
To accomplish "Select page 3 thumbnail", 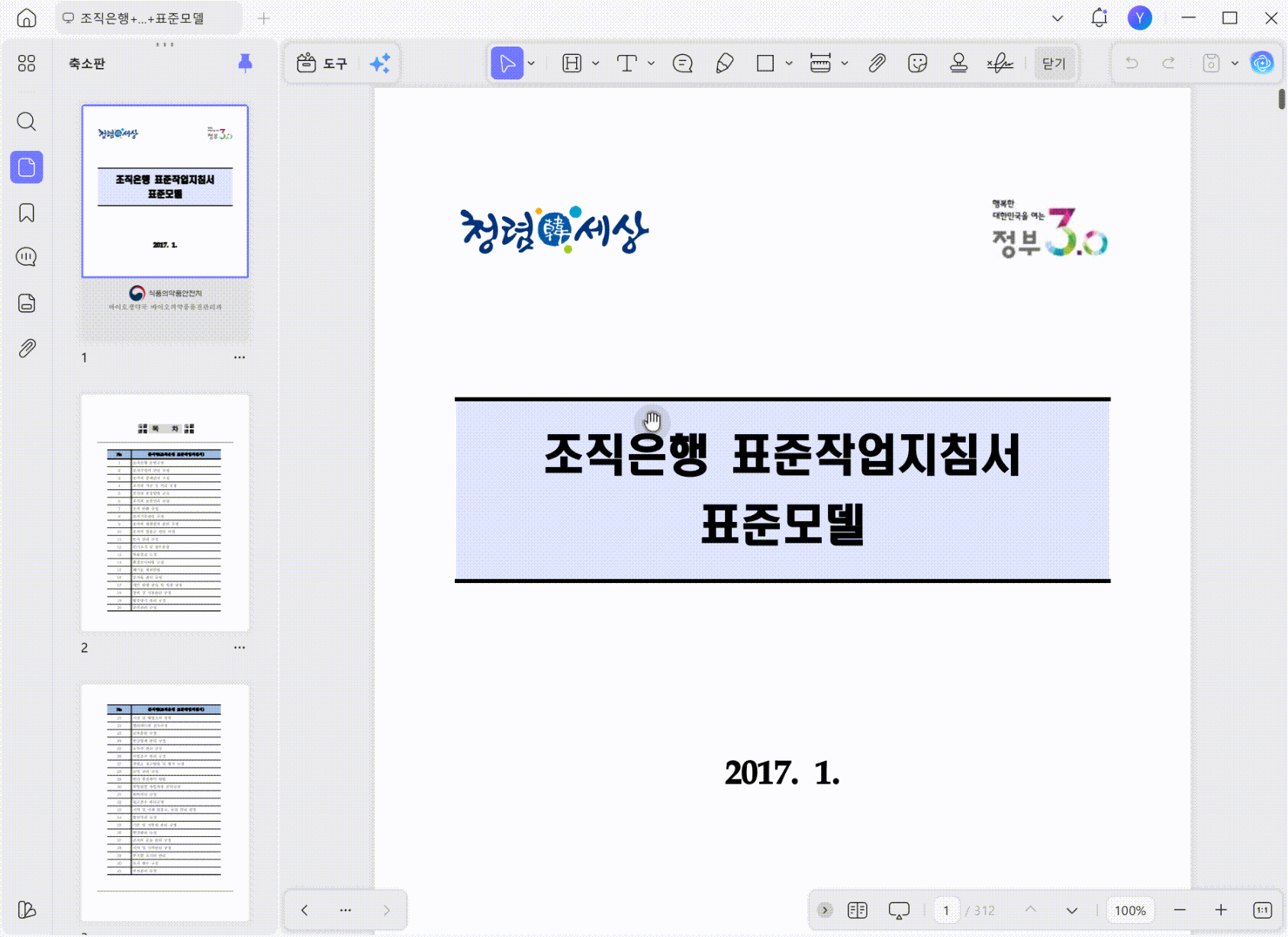I will click(165, 803).
